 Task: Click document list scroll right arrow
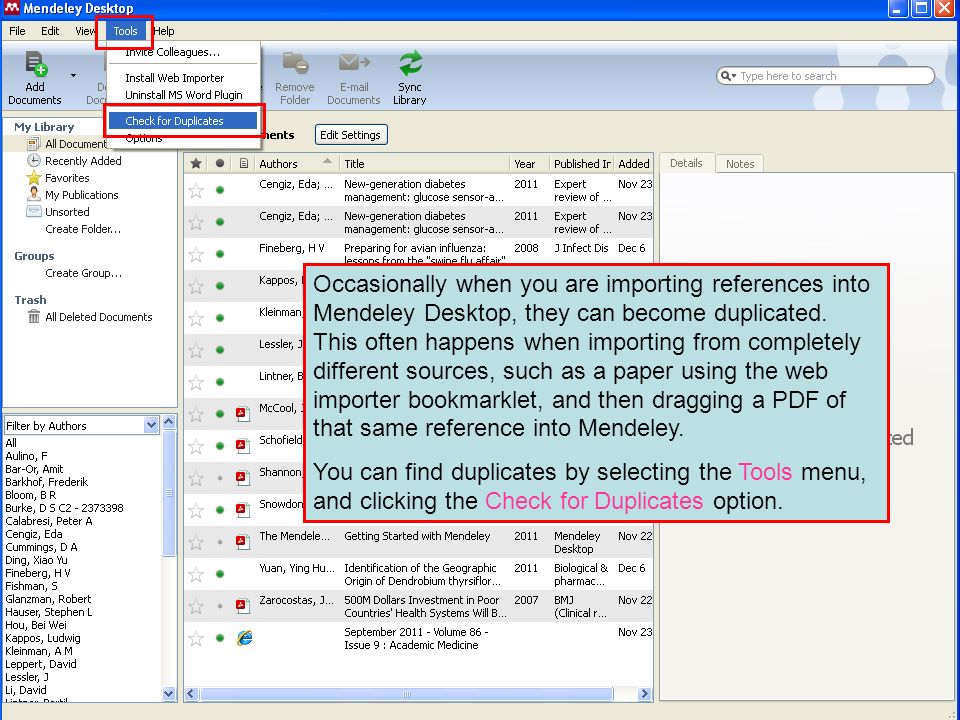(644, 694)
